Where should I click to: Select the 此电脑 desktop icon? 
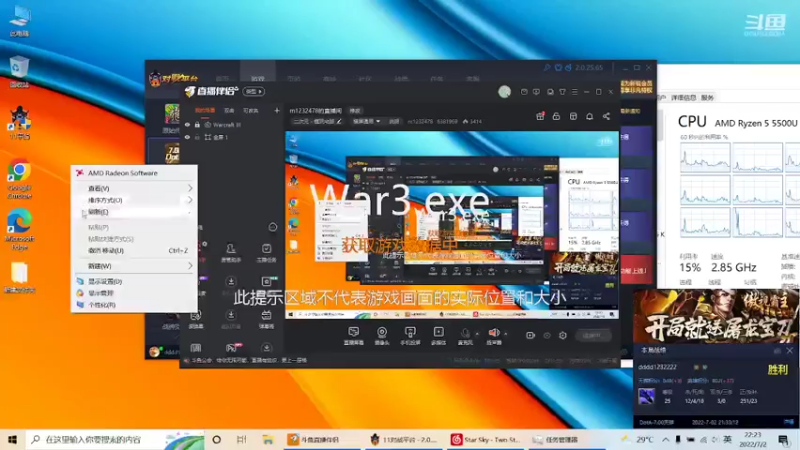tap(19, 21)
